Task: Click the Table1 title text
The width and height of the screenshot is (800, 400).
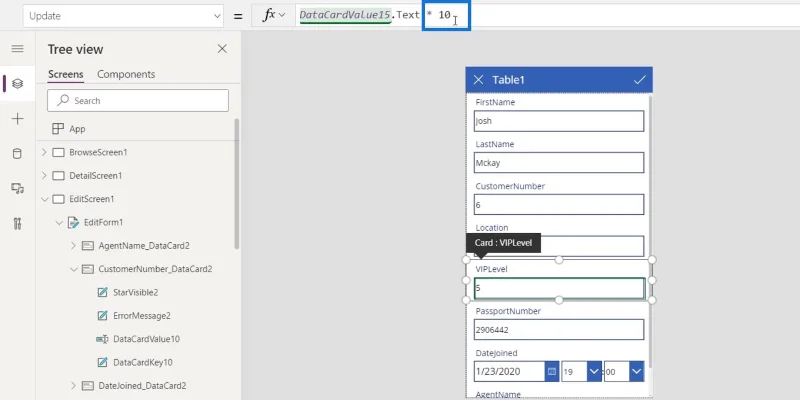Action: point(508,80)
